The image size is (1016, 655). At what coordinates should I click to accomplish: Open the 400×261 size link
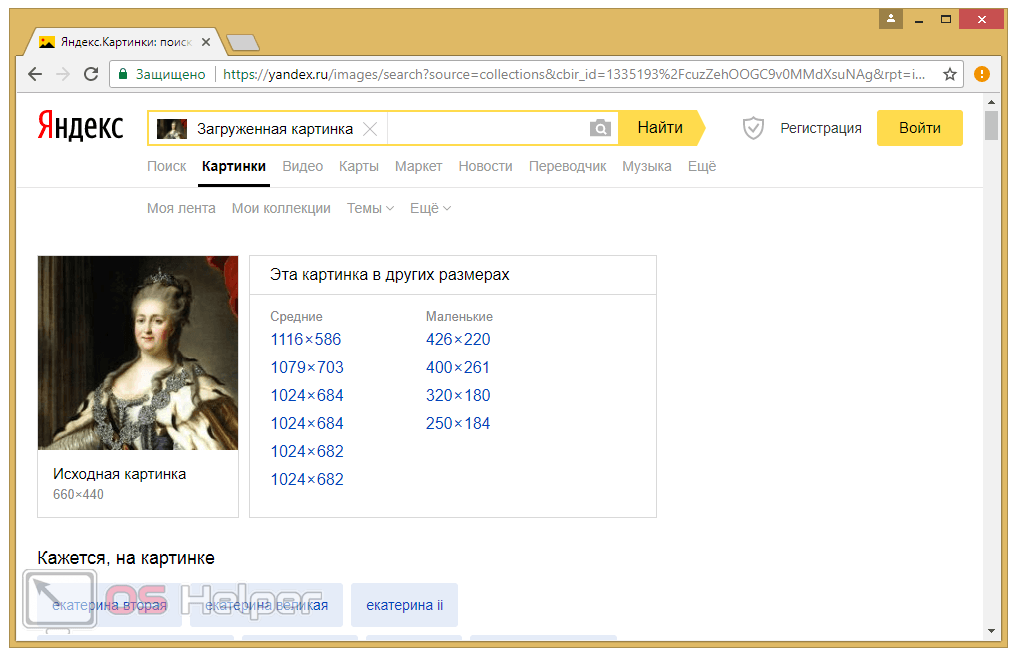(457, 367)
